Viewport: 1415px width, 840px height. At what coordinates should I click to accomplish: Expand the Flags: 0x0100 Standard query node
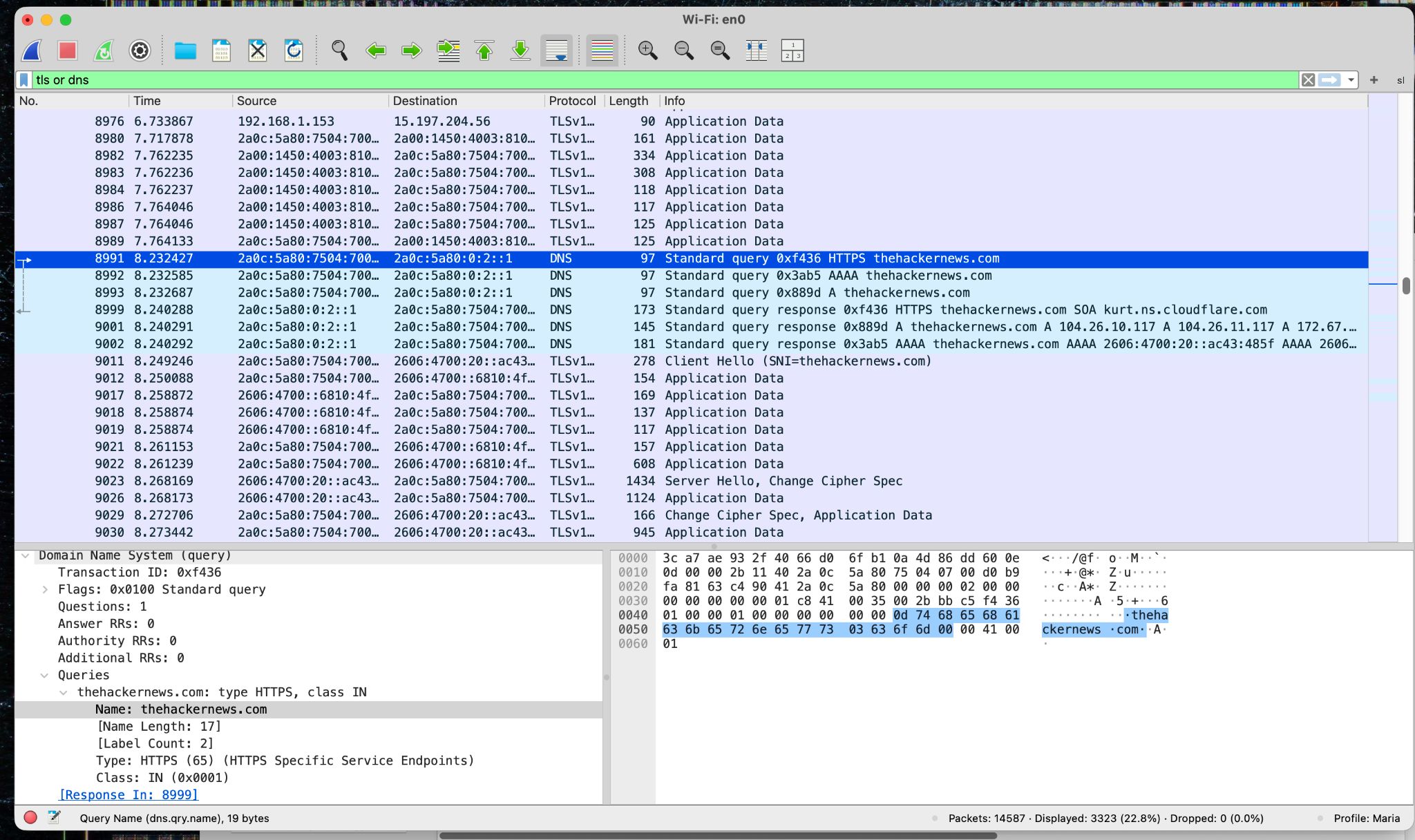[x=45, y=590]
